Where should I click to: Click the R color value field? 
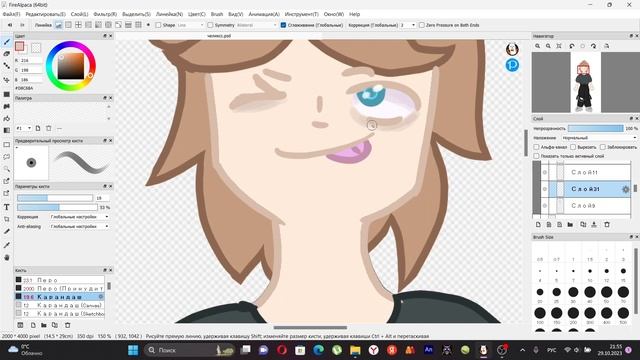coord(31,60)
